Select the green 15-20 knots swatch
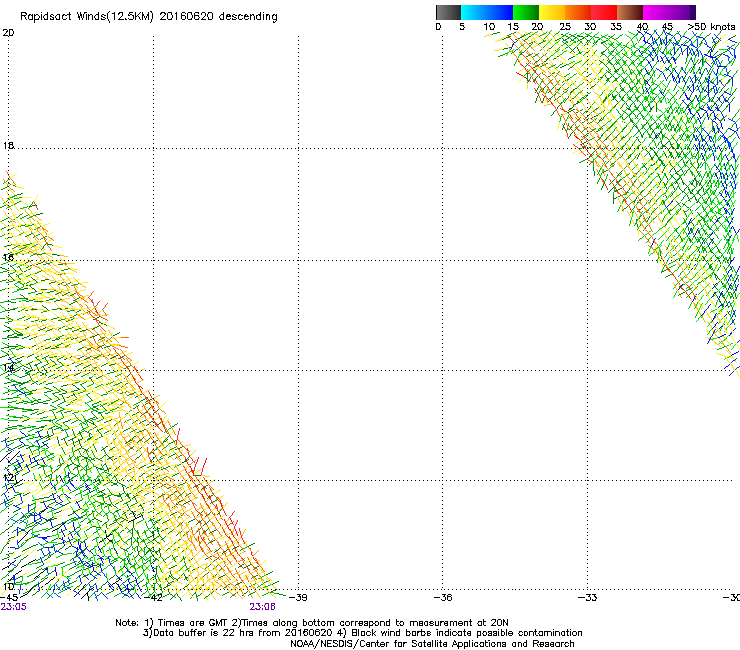Viewport: 740px width, 650px height. pyautogui.click(x=526, y=12)
